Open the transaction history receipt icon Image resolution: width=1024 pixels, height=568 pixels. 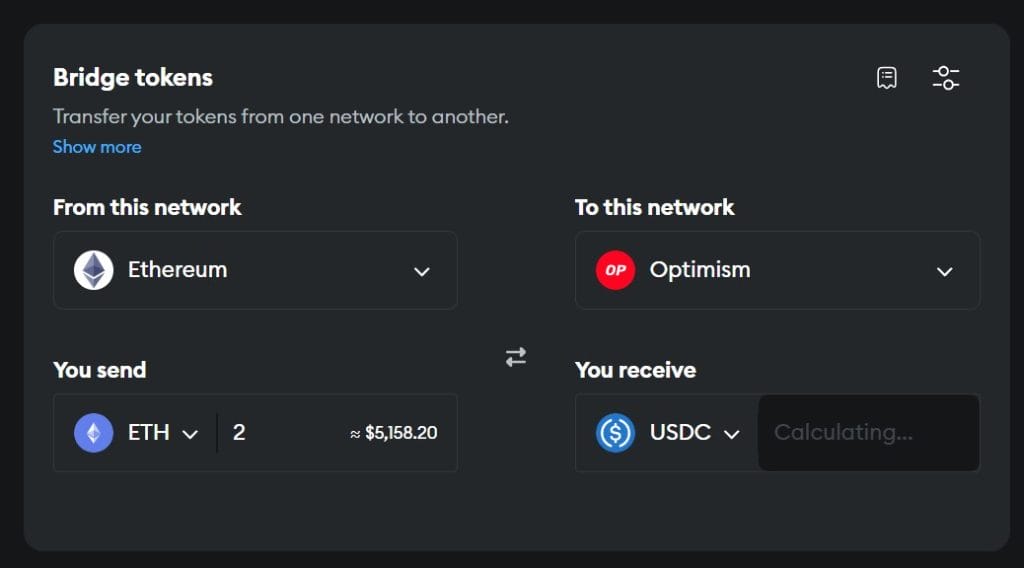tap(886, 78)
